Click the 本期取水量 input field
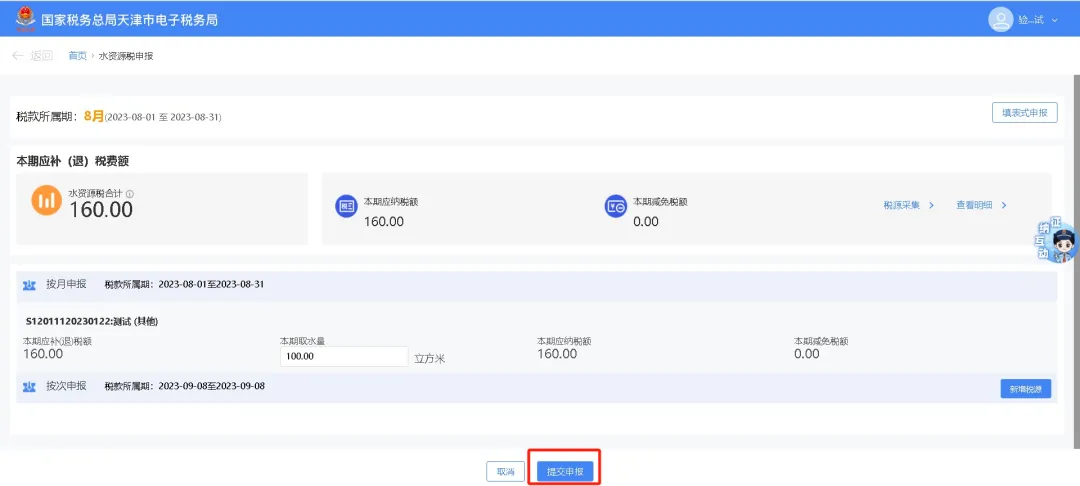The height and width of the screenshot is (486, 1080). click(344, 356)
